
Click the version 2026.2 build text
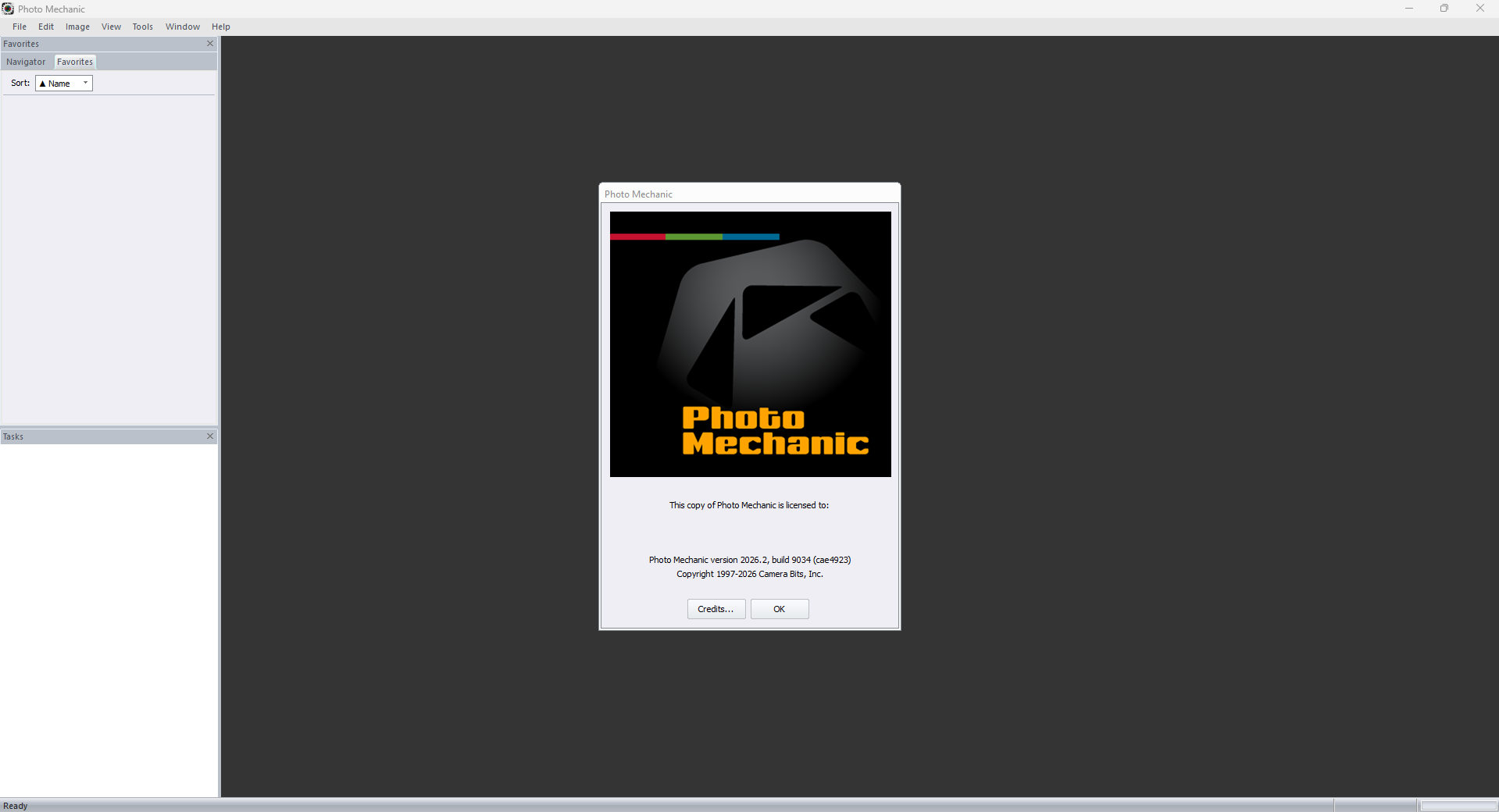coord(750,560)
